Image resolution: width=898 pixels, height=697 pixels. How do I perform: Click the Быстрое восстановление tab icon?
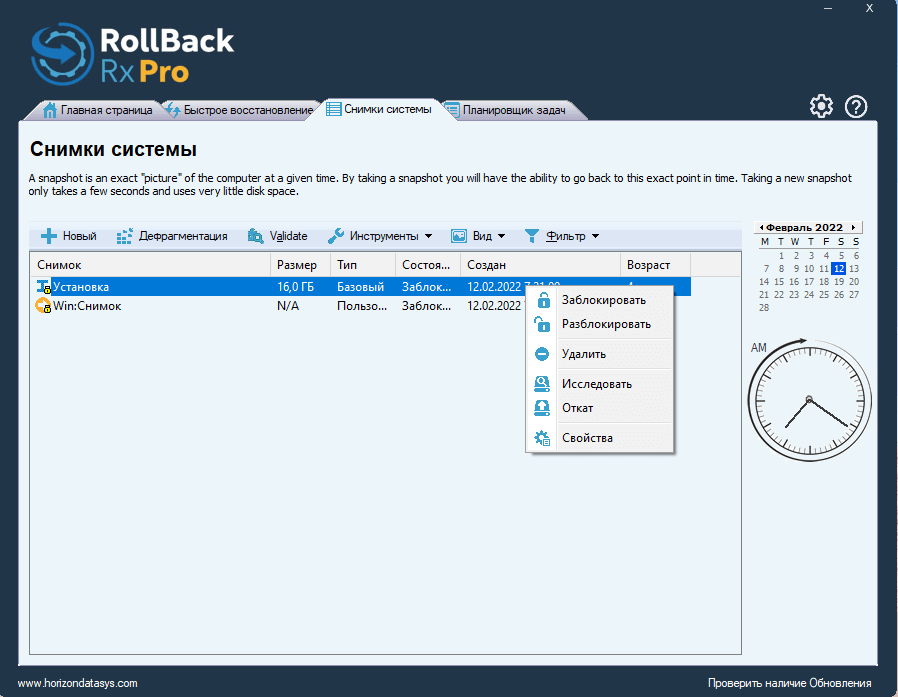pos(172,110)
